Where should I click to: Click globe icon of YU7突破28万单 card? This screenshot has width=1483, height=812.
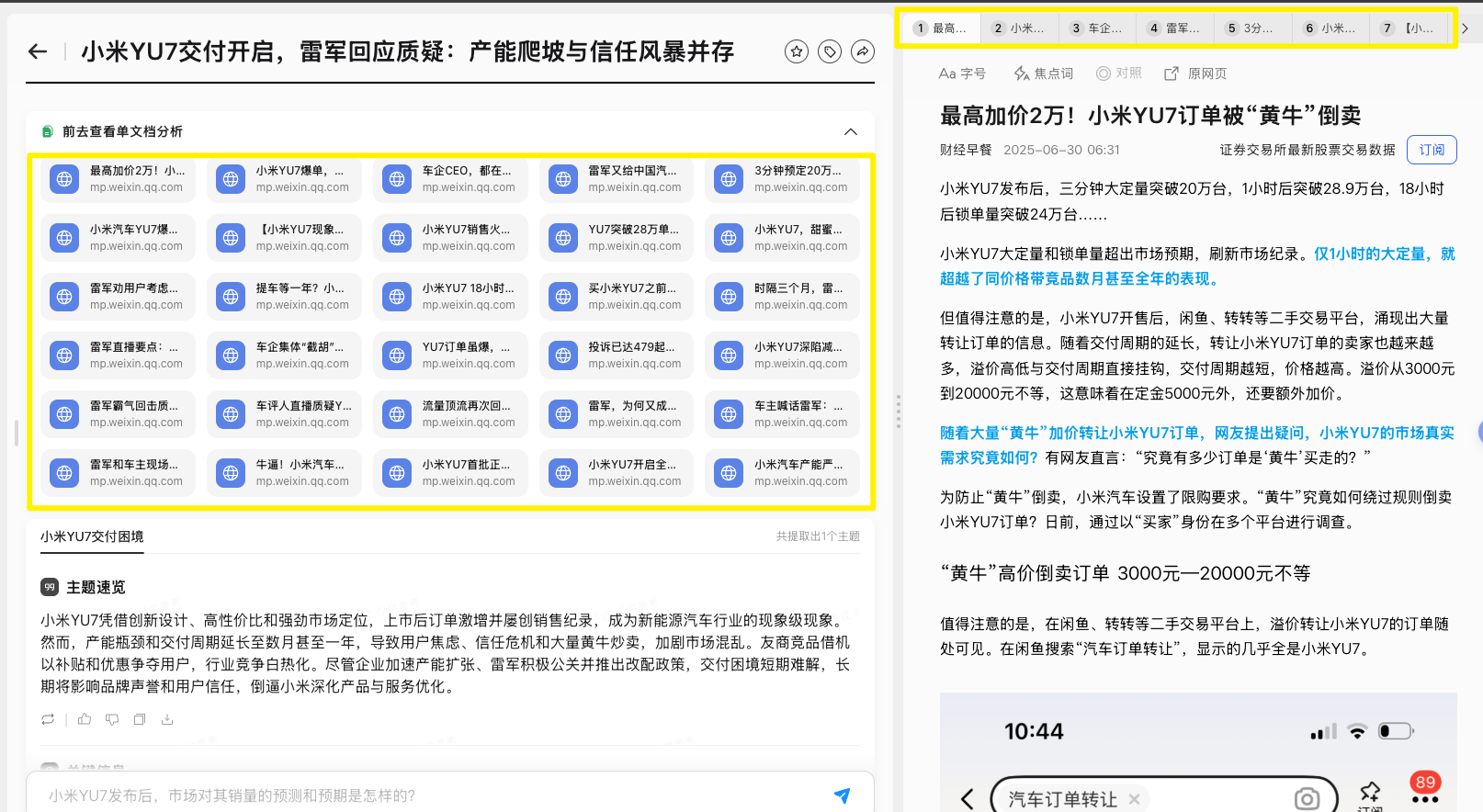[x=563, y=238]
